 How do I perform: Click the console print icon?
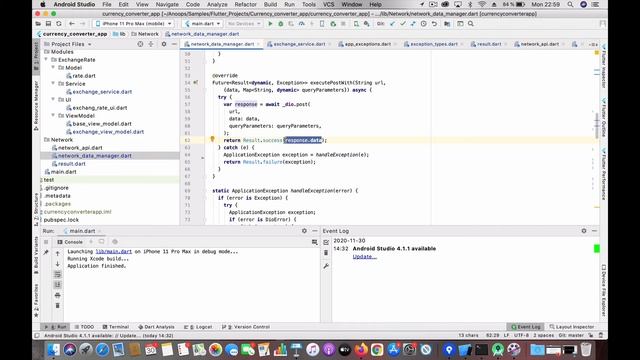point(58,295)
